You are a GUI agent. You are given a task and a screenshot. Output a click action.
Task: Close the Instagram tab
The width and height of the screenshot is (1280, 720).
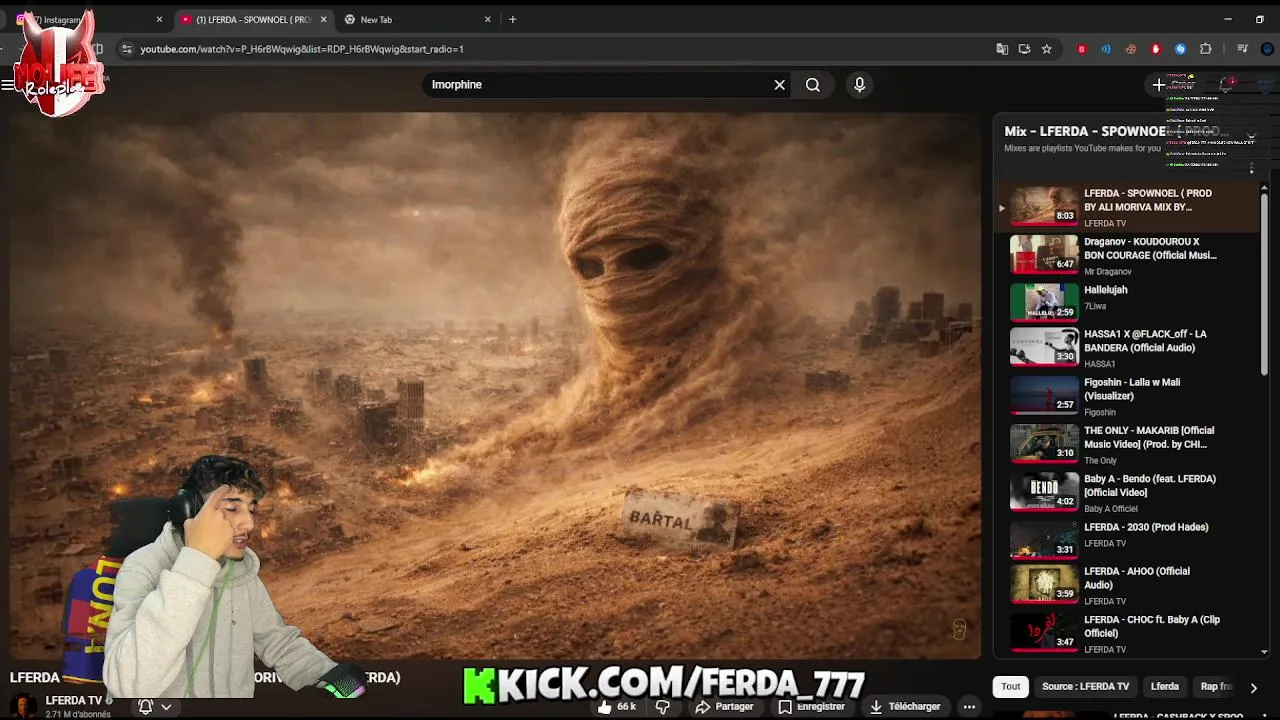coord(159,19)
